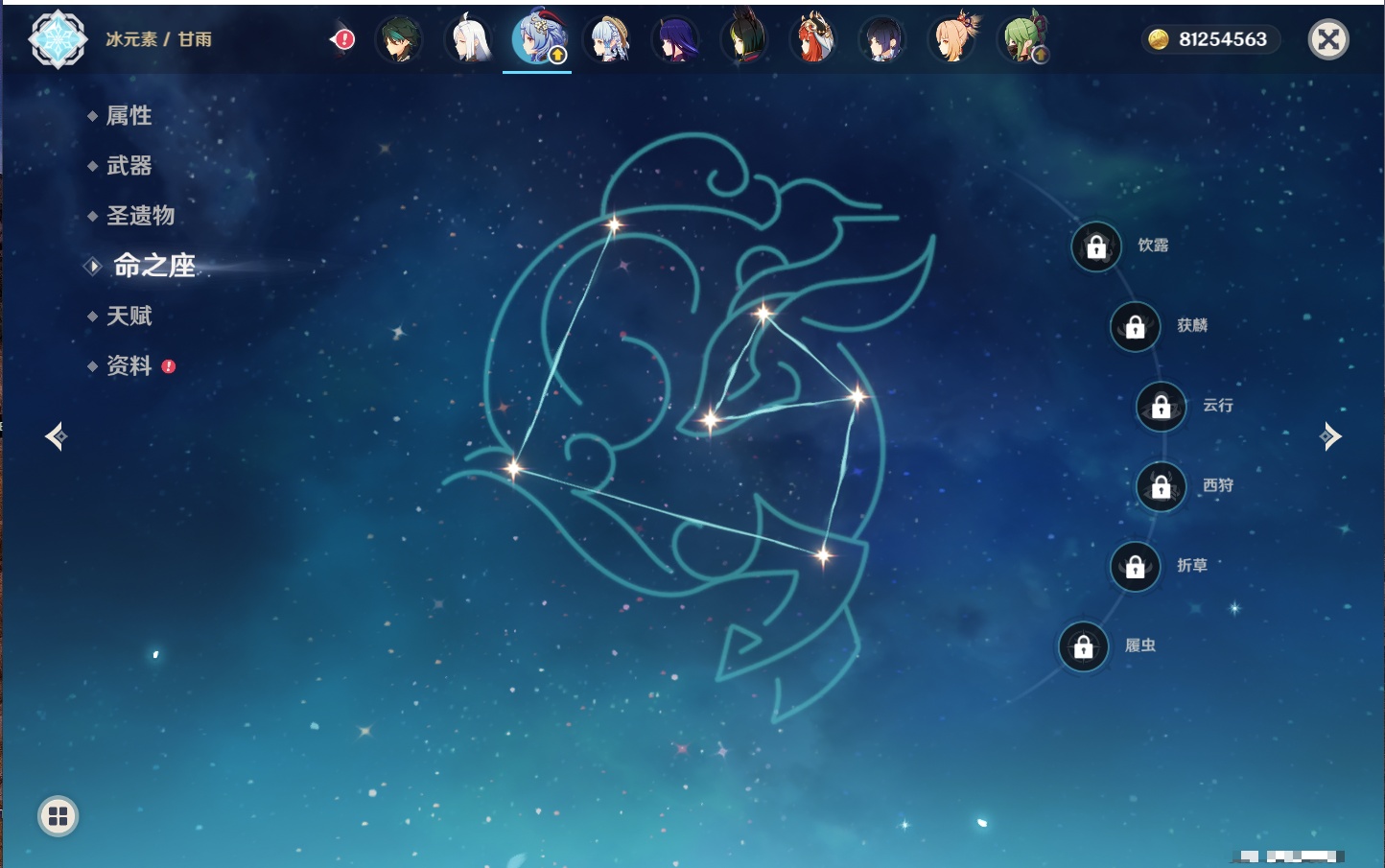Open the 资料 profile menu
The height and width of the screenshot is (868, 1385).
coord(129,365)
